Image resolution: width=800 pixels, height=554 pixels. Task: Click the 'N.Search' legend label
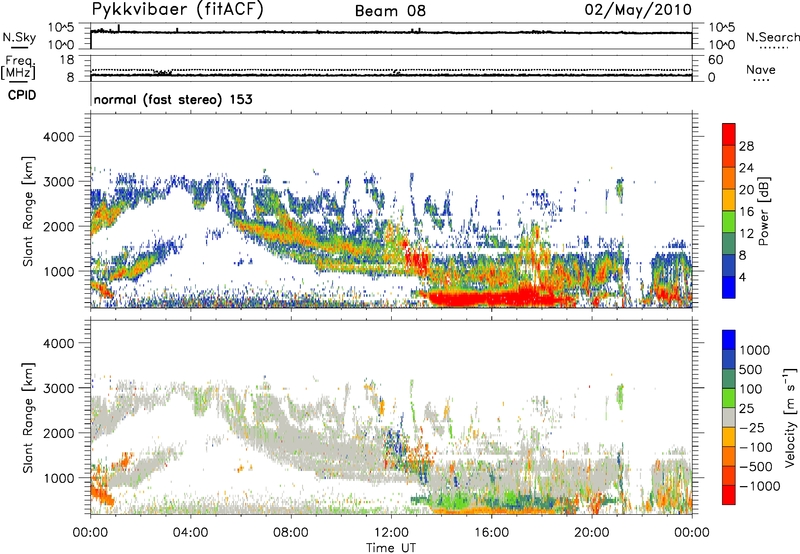point(772,37)
